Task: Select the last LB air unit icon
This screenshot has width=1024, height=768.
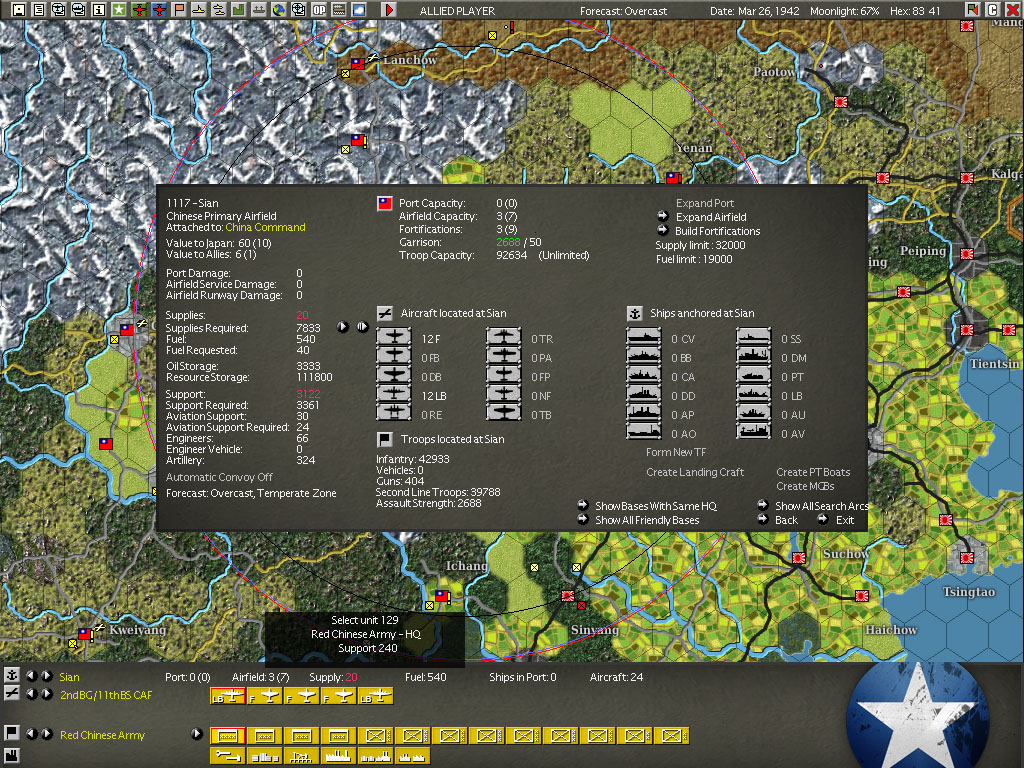Action: click(x=375, y=697)
